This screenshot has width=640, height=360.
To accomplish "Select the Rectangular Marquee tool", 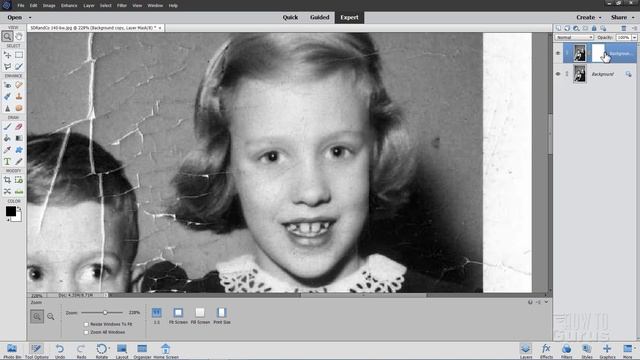I will (19, 55).
